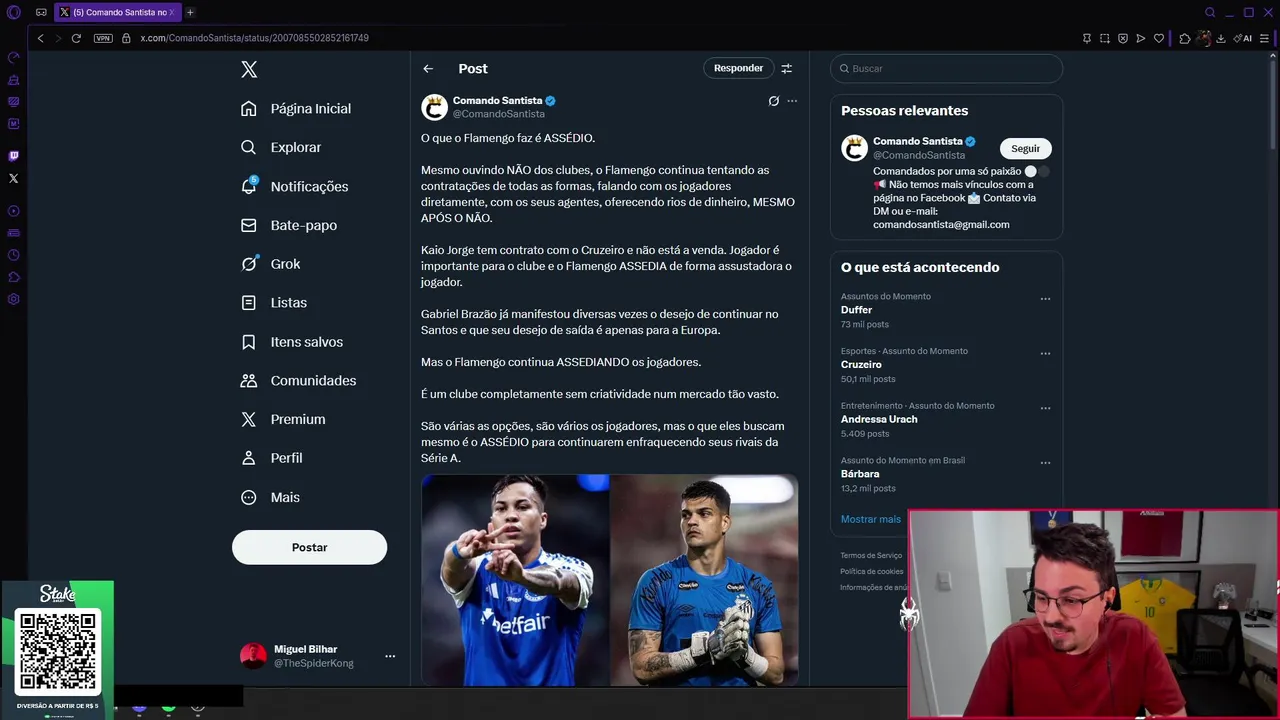
Task: Click the Responder button
Action: tap(738, 68)
